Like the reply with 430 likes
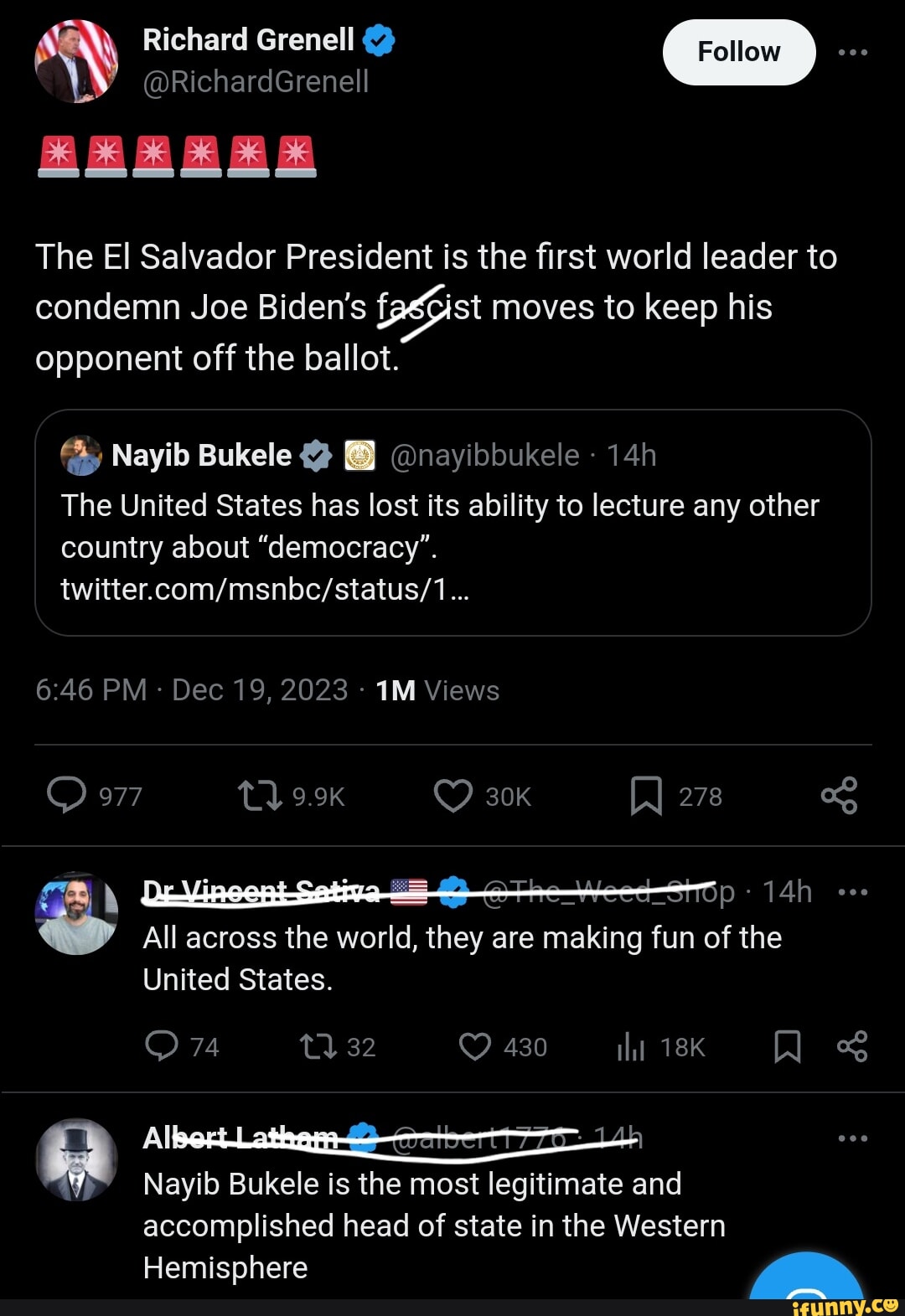Image resolution: width=905 pixels, height=1316 pixels. tap(475, 1046)
